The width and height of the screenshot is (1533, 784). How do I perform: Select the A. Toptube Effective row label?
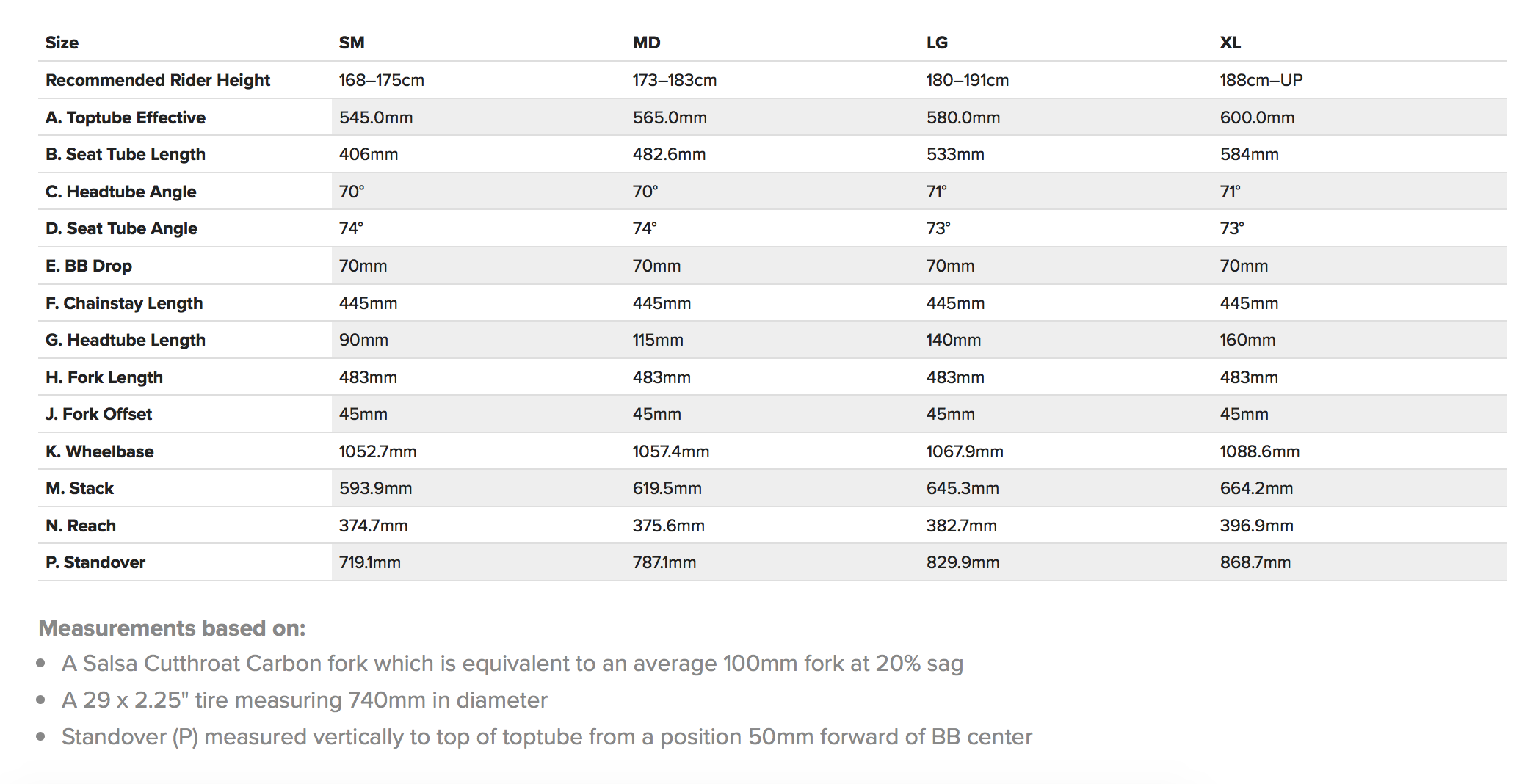pos(126,117)
